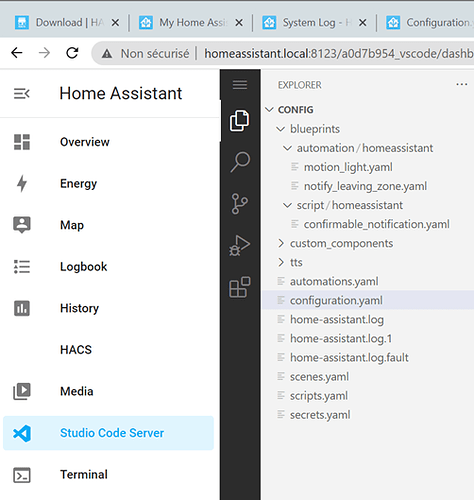
Task: Open the Search magnifier in activity bar
Action: pos(240,162)
